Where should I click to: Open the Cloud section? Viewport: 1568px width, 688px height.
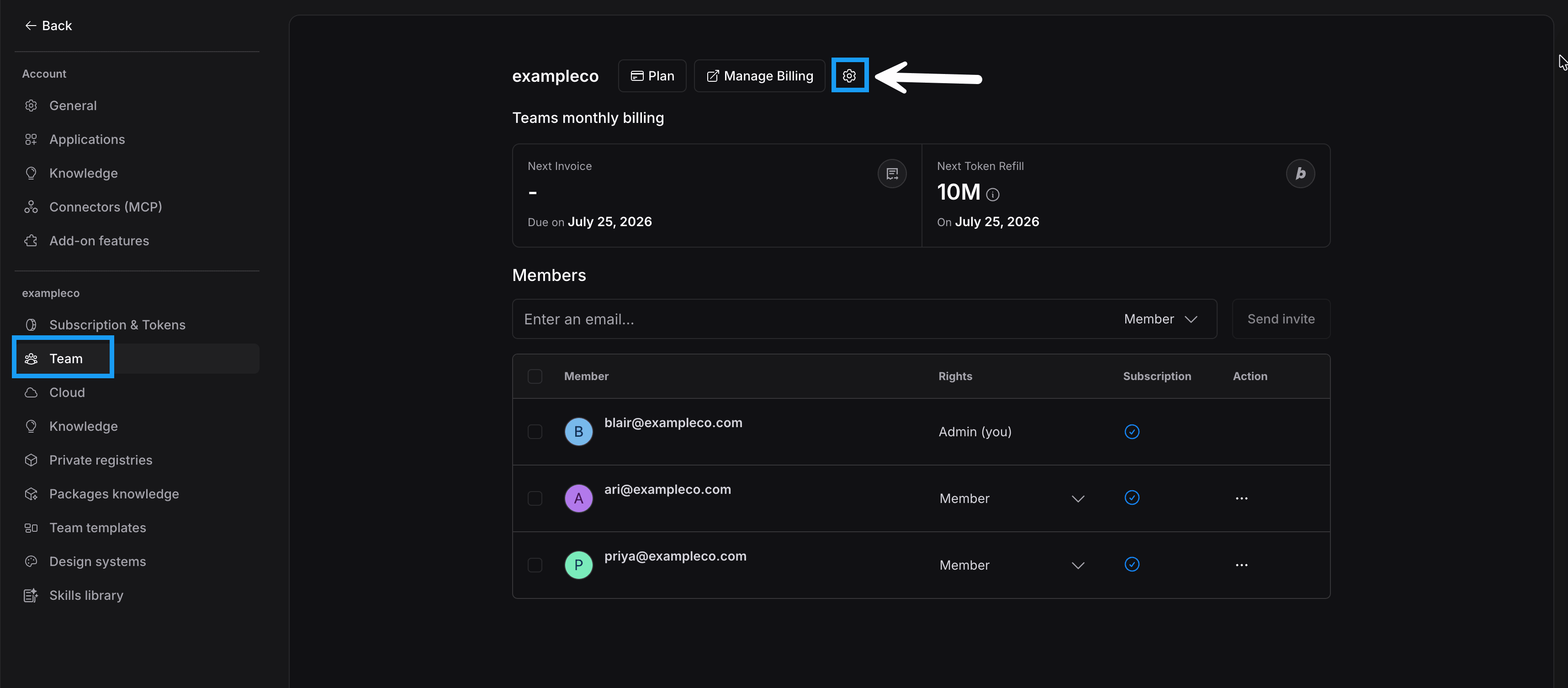(137, 392)
